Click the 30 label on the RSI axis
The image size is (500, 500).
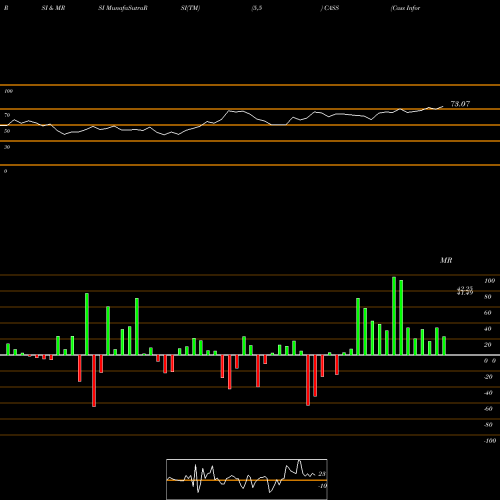7,147
